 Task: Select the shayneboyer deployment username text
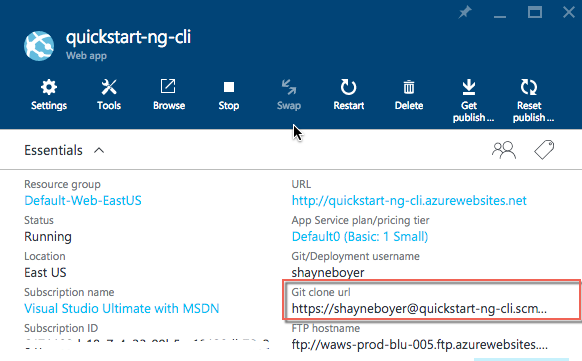(x=328, y=273)
